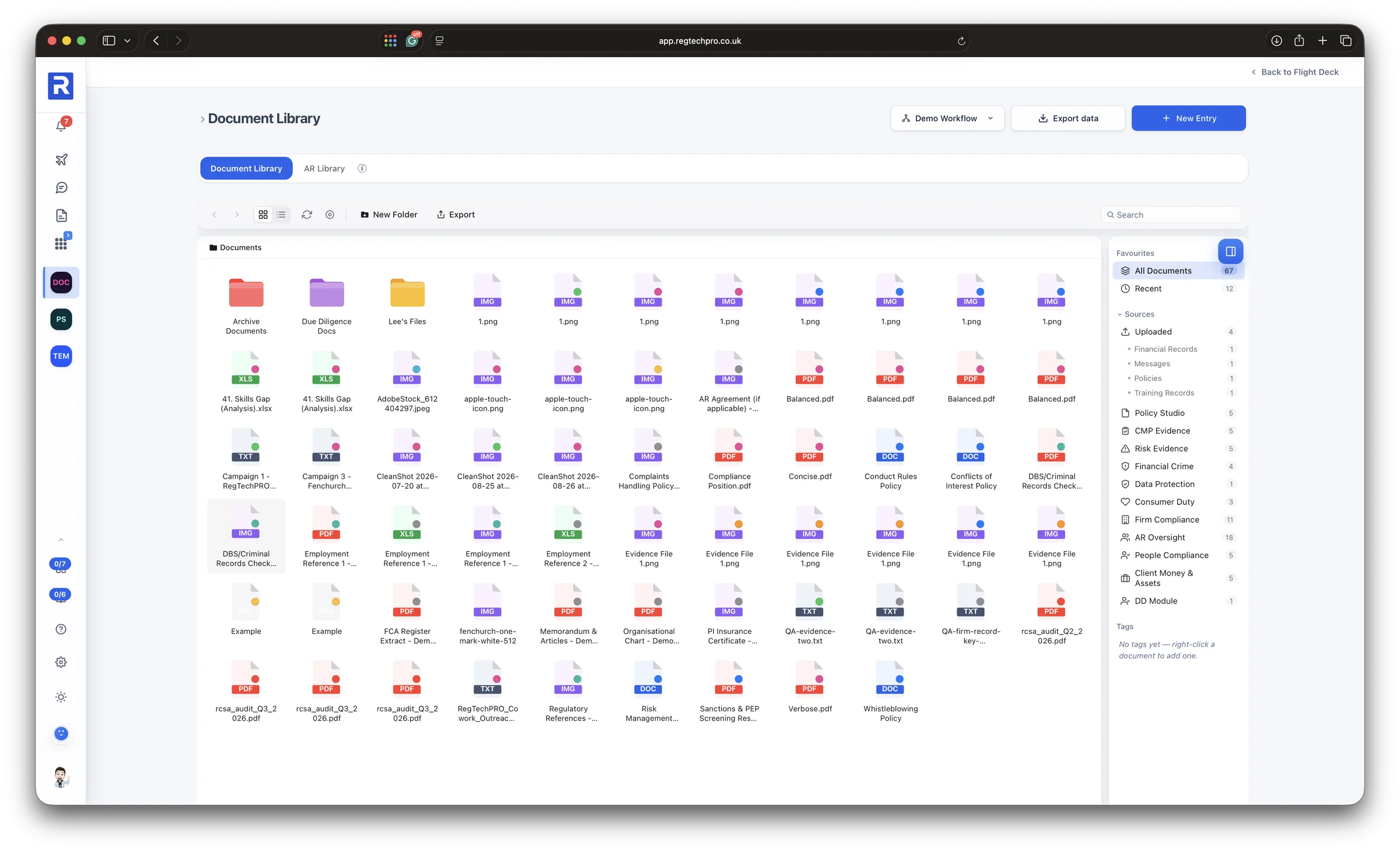The image size is (1400, 852).
Task: Open the Flight Deck plane icon
Action: (61, 159)
